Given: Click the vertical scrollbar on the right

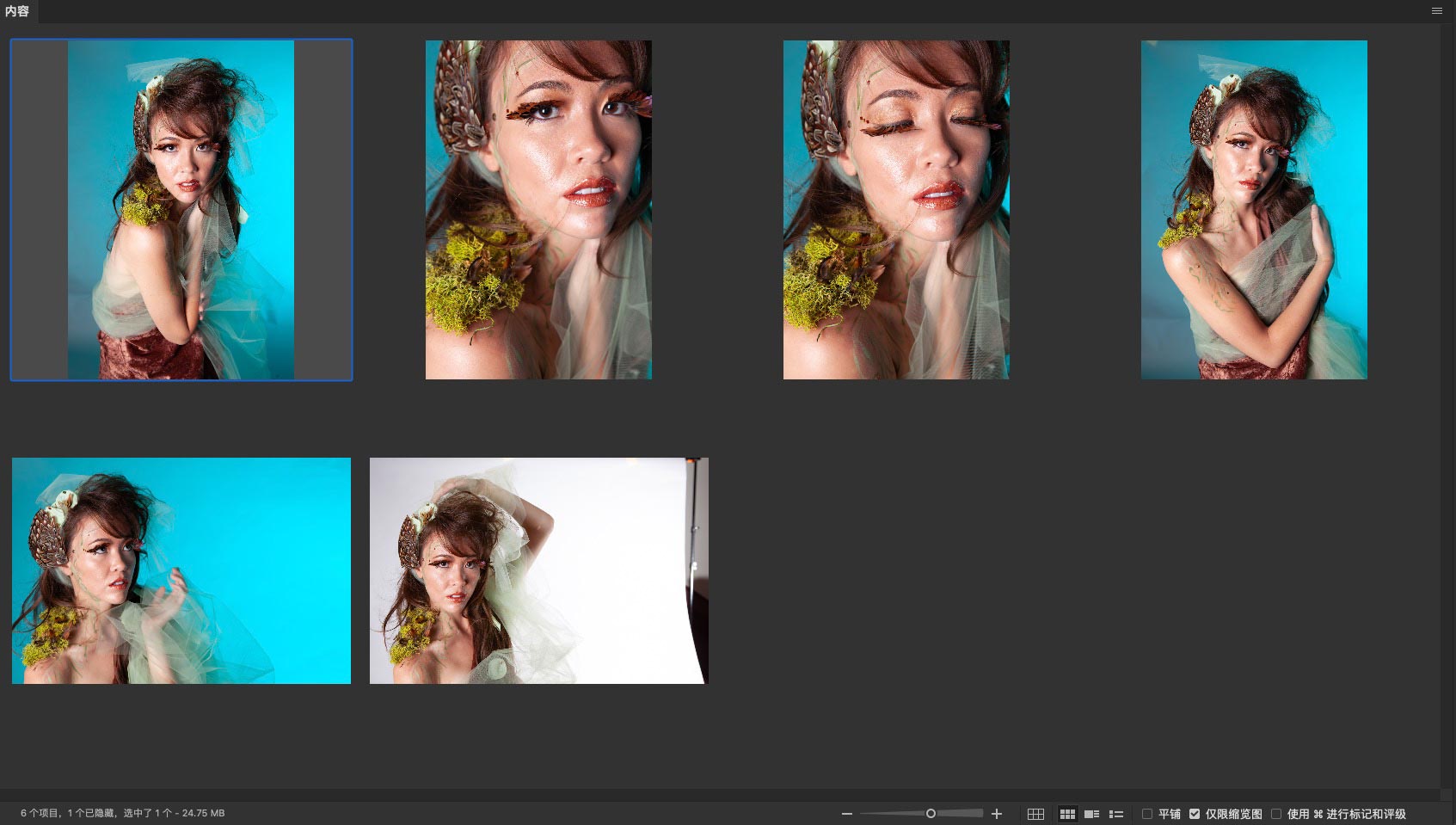Looking at the screenshot, I should 1448,404.
